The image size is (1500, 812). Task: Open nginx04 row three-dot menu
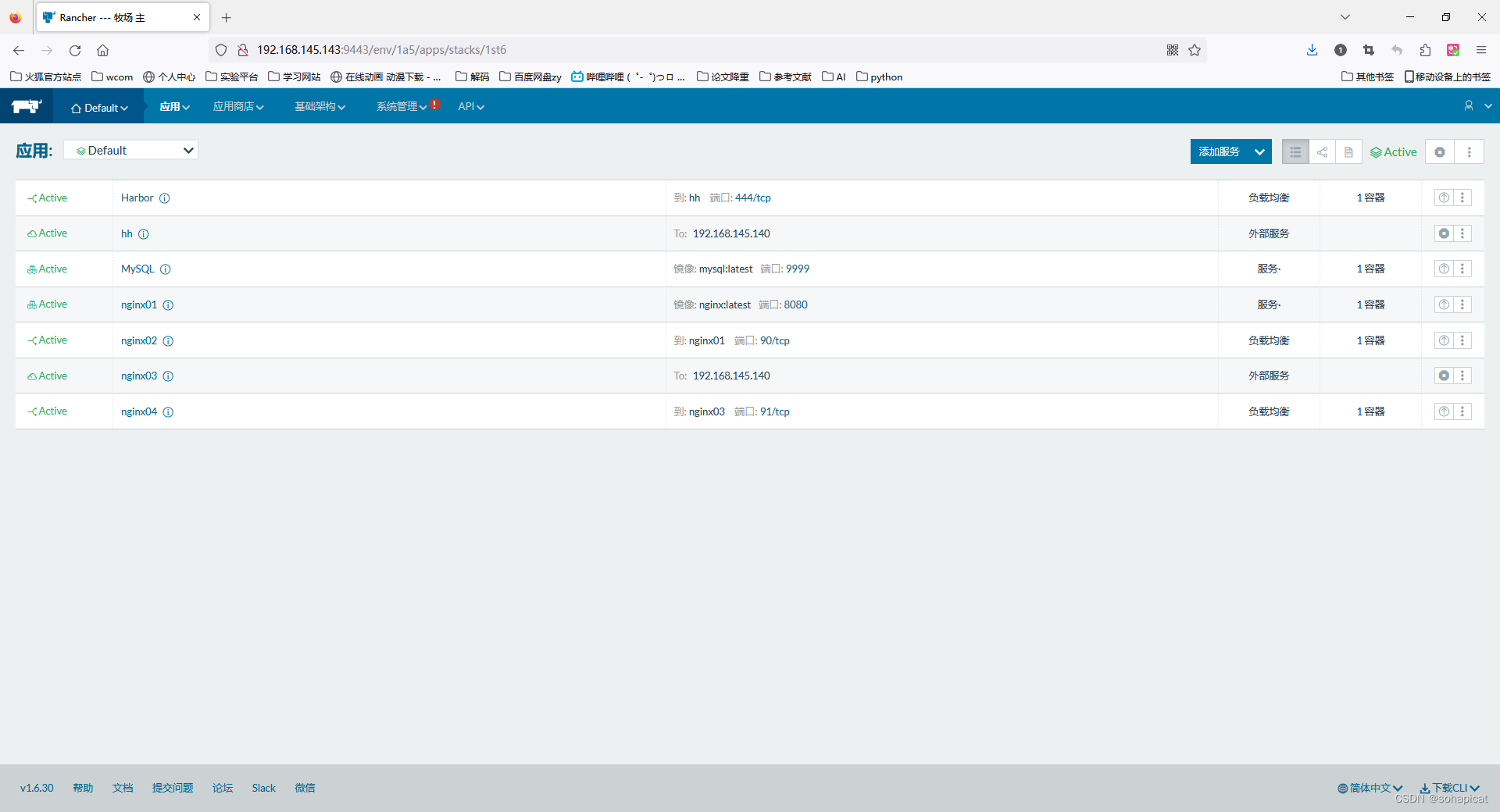1462,411
